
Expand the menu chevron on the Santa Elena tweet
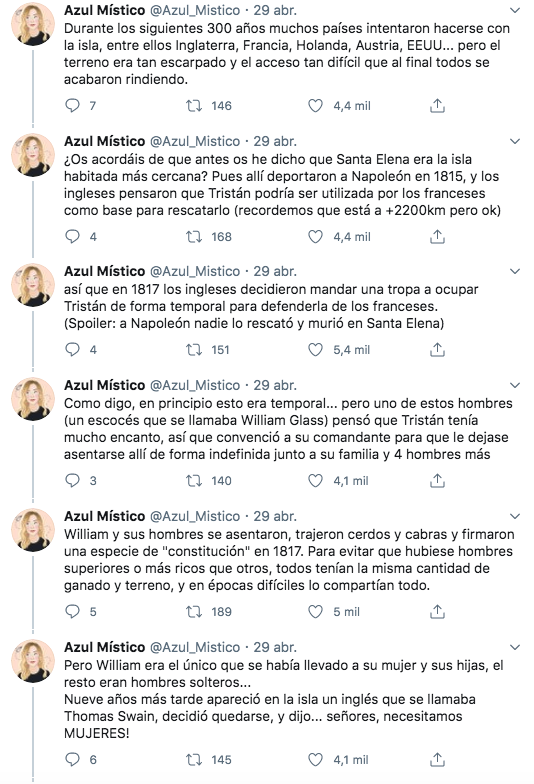pos(514,142)
